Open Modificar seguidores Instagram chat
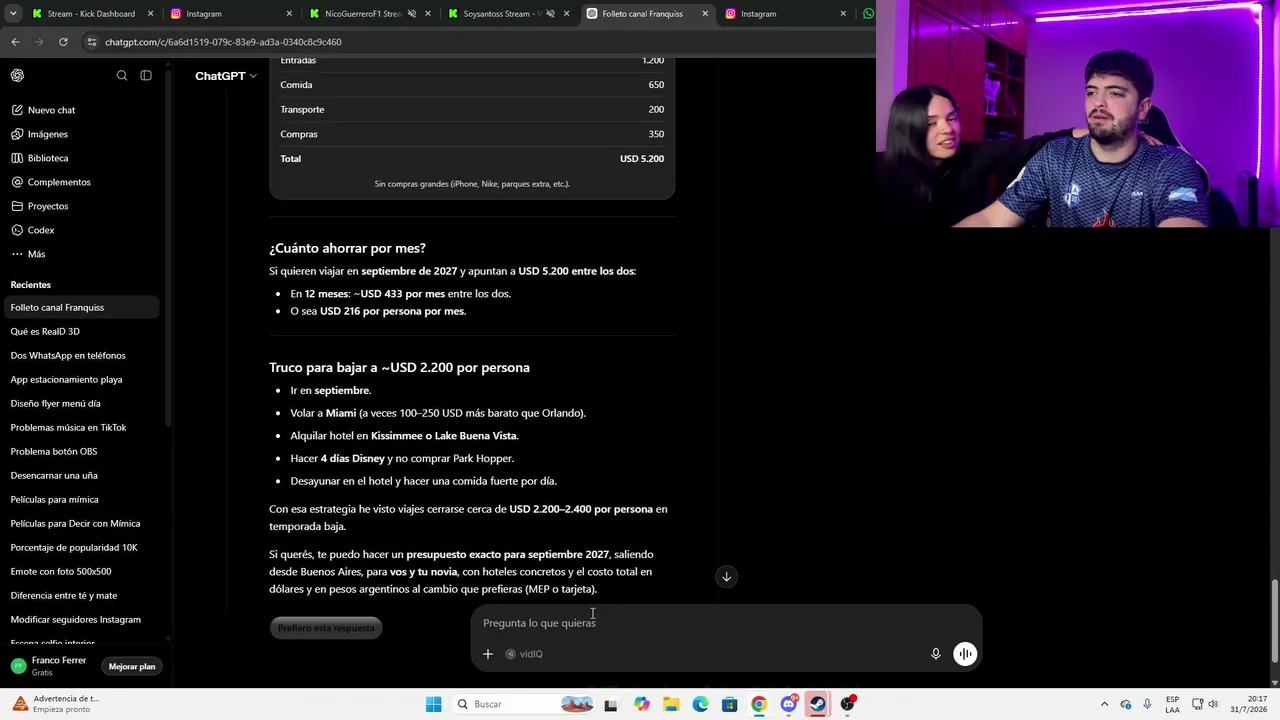 tap(80, 619)
